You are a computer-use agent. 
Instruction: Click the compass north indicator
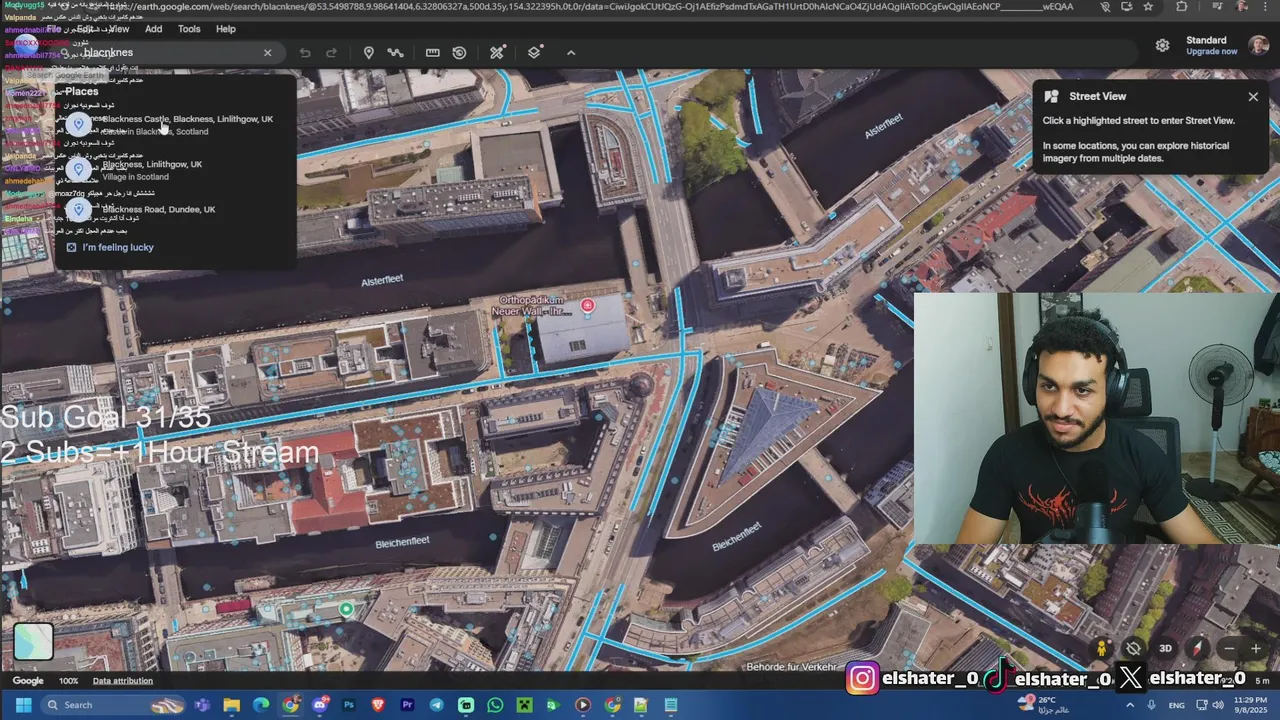[1197, 649]
